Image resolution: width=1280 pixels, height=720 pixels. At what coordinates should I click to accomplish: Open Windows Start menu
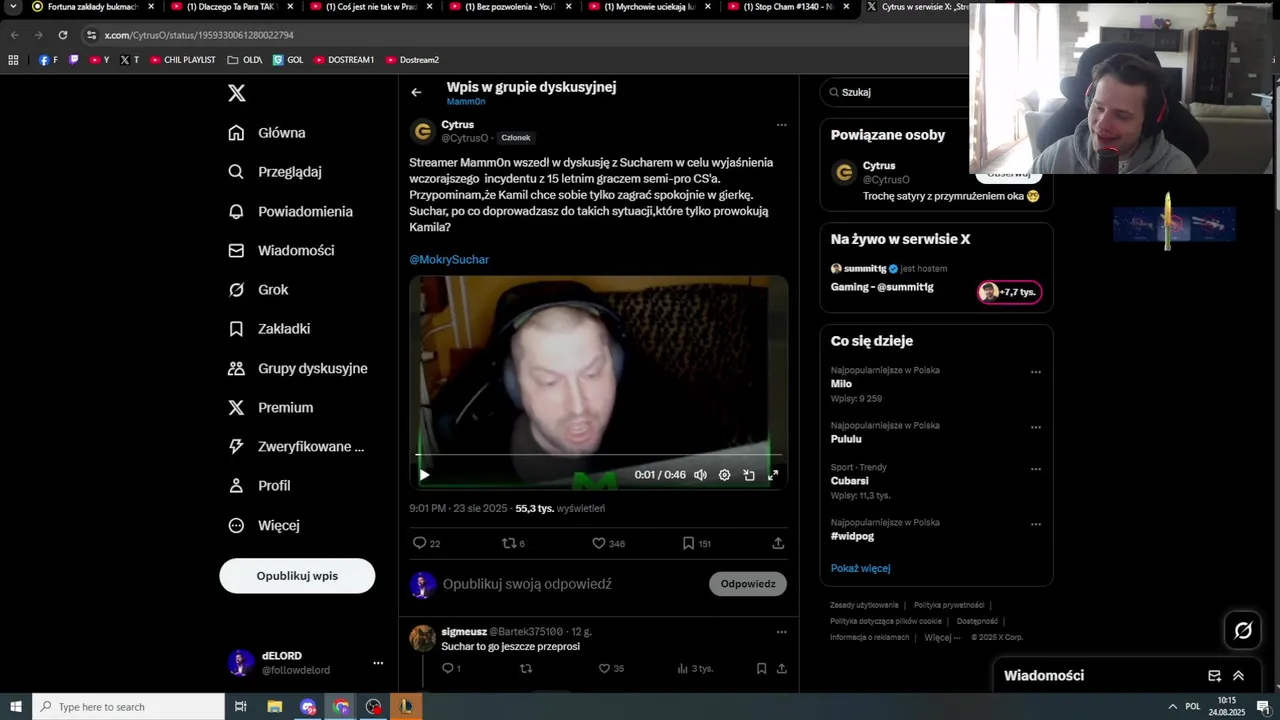tap(15, 707)
